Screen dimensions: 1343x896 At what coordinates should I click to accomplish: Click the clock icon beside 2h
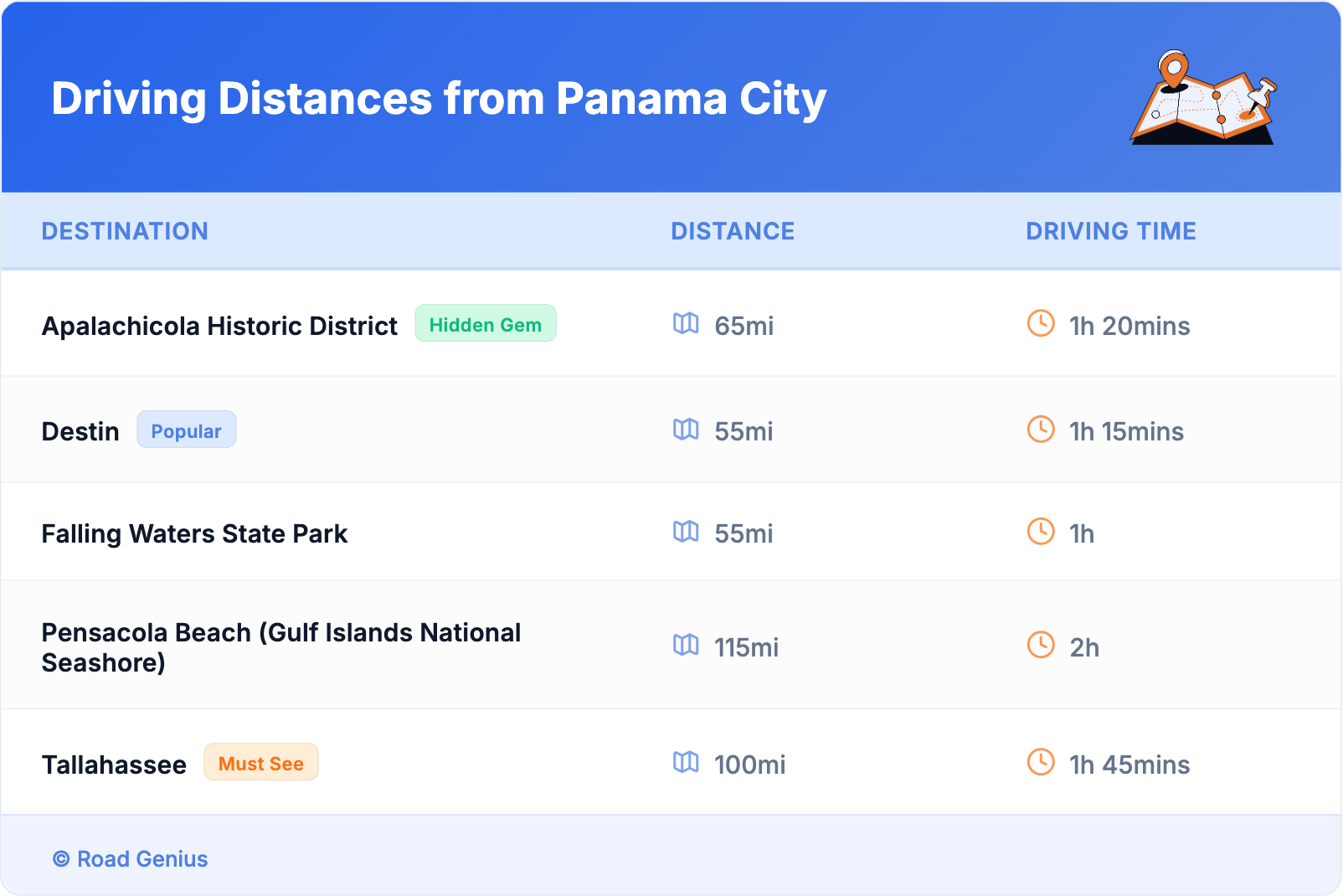click(x=1041, y=645)
